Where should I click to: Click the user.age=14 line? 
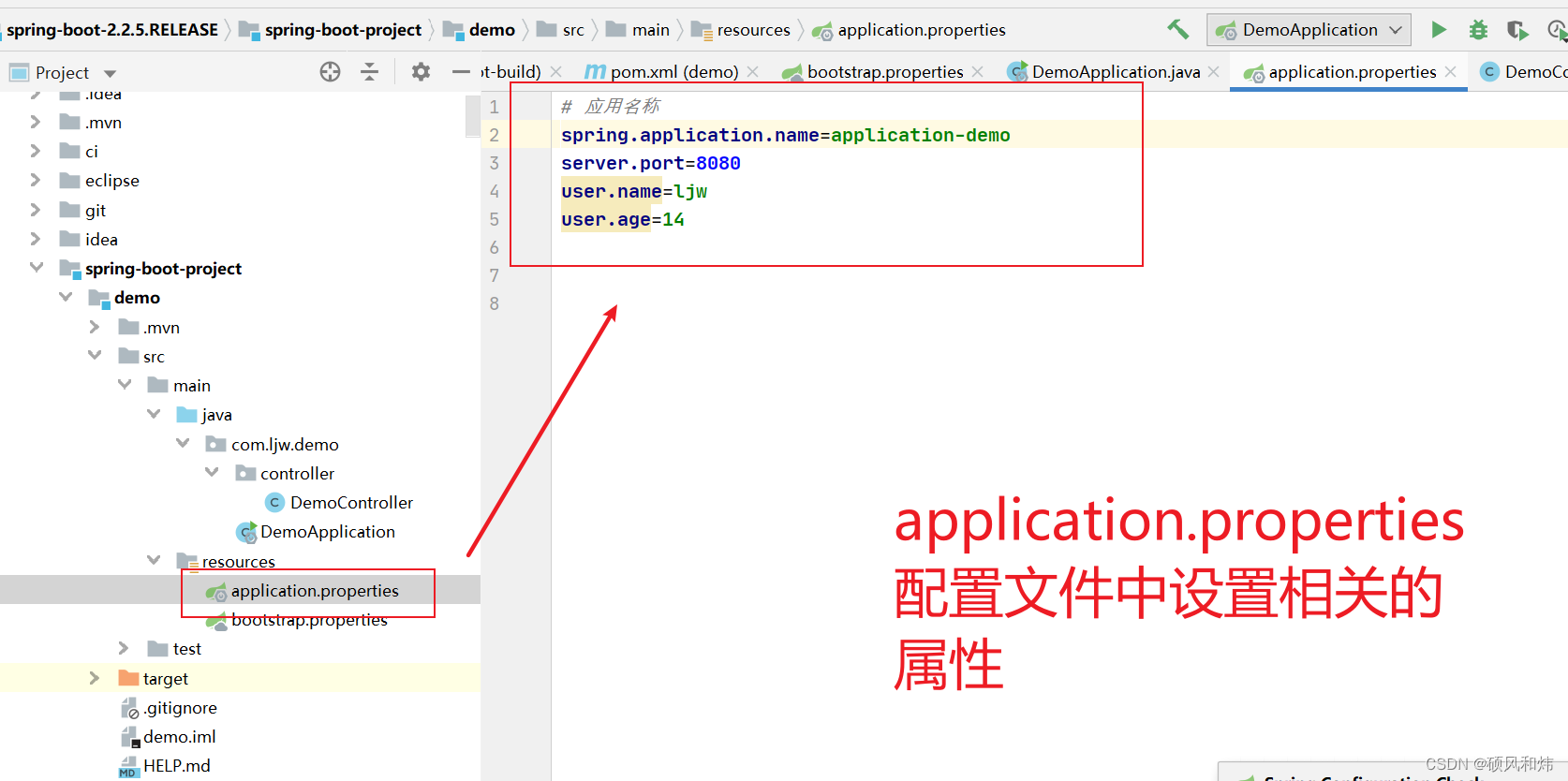point(623,219)
